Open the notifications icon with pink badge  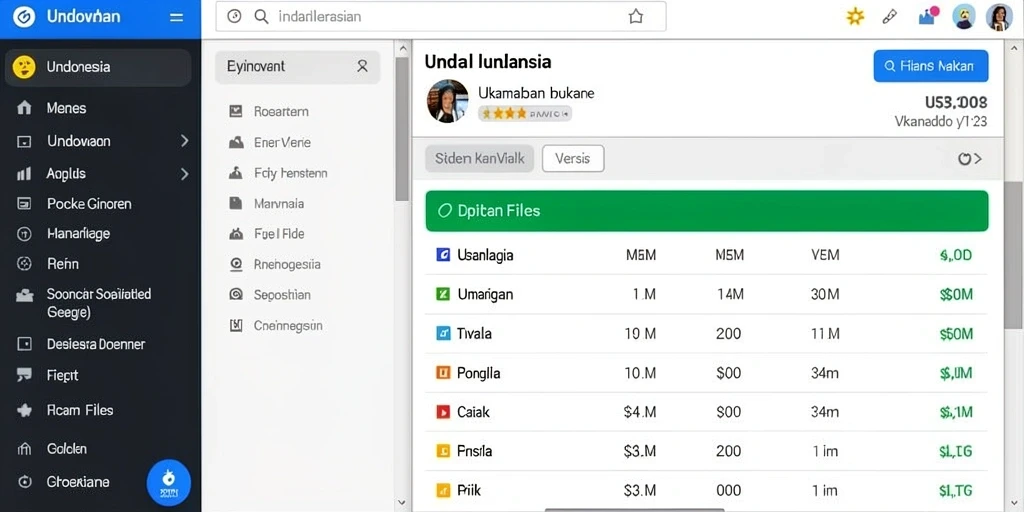[929, 16]
